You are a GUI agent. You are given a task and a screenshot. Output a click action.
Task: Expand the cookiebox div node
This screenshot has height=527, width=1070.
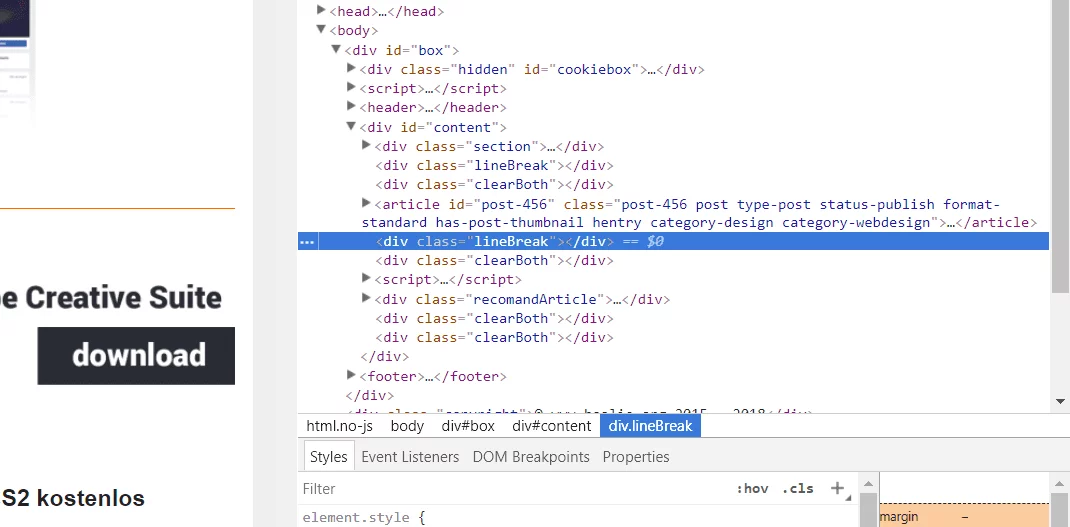click(351, 68)
